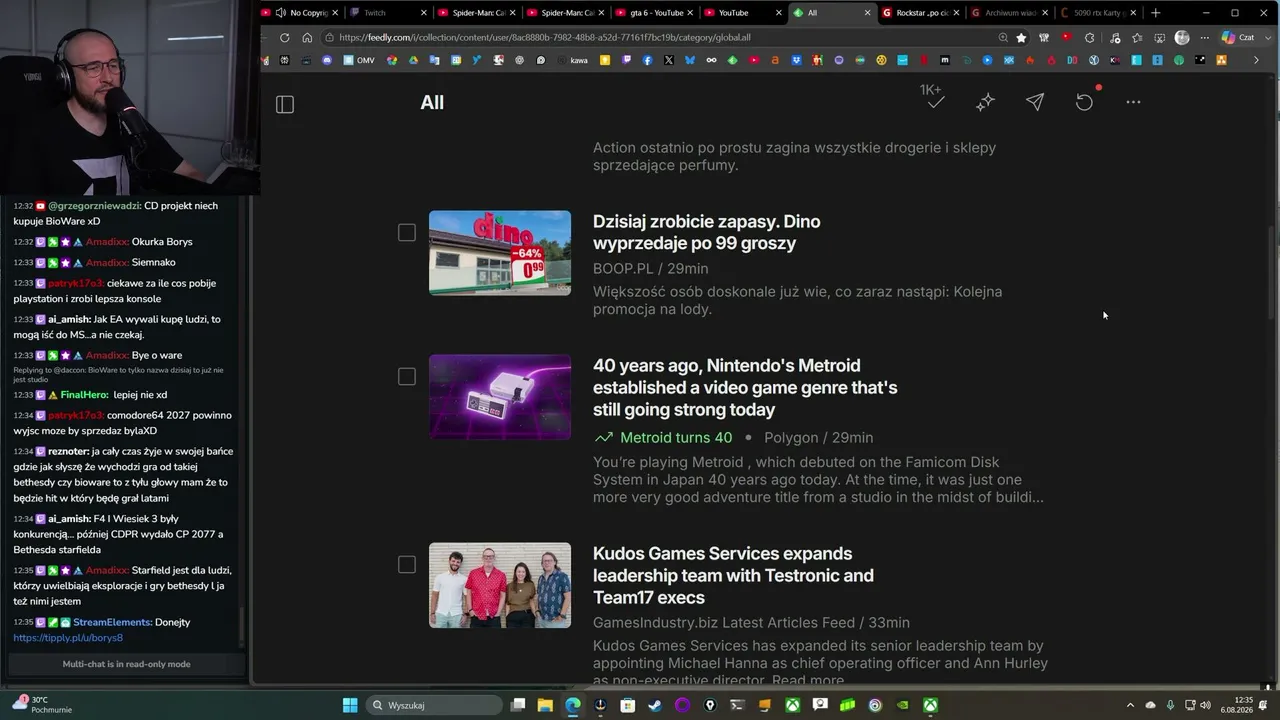
Task: Click the Wyszukaj taskbar search box
Action: click(x=434, y=705)
